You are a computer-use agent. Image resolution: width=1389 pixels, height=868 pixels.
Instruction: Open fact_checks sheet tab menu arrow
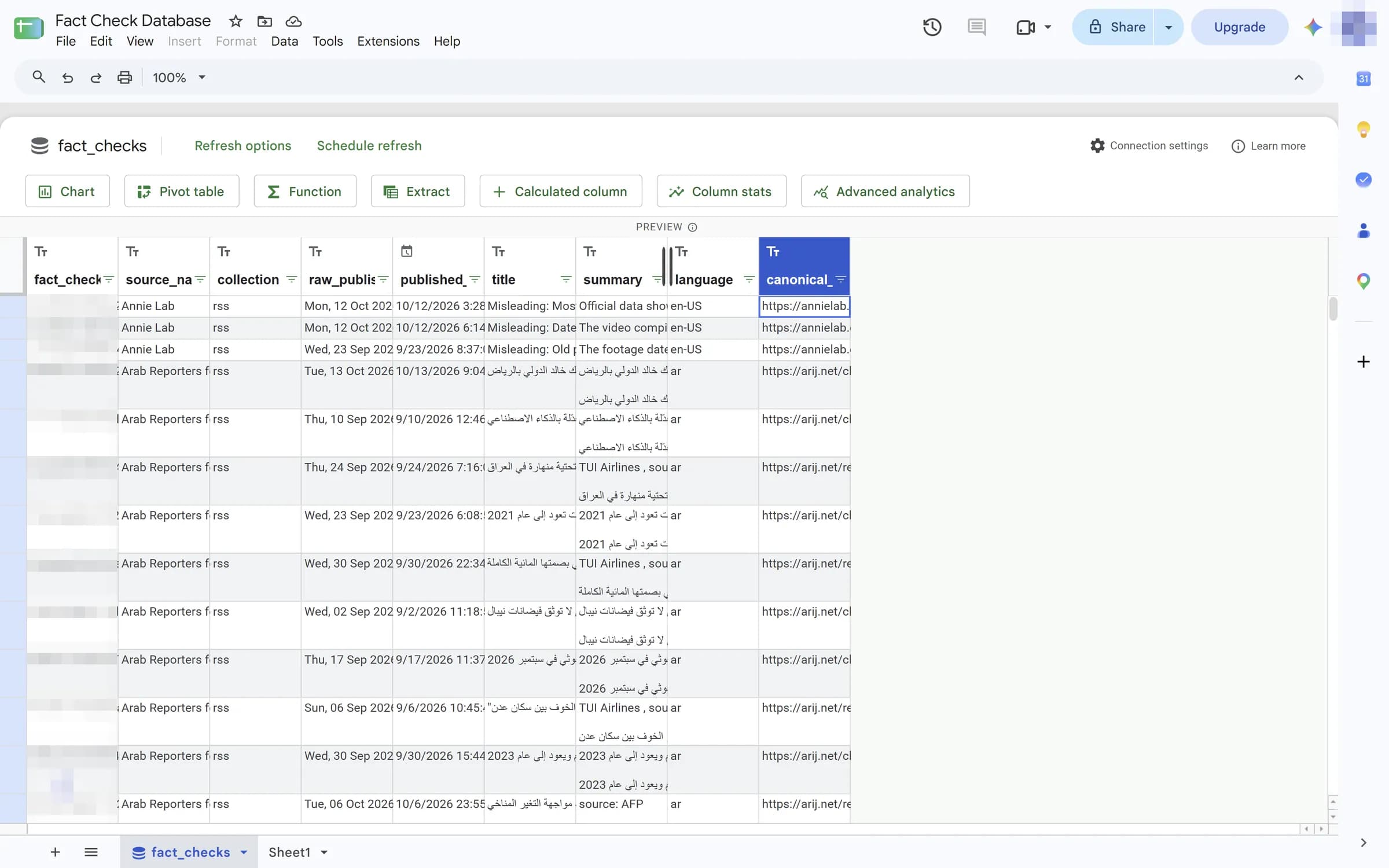(x=244, y=852)
